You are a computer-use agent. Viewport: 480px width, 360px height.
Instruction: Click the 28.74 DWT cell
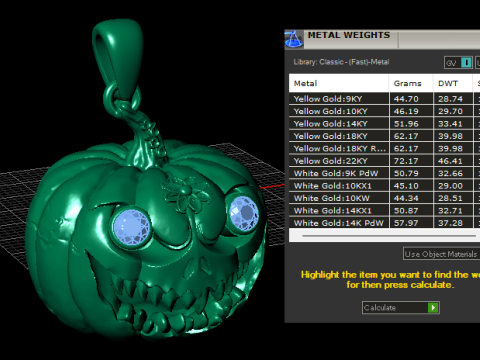point(453,99)
